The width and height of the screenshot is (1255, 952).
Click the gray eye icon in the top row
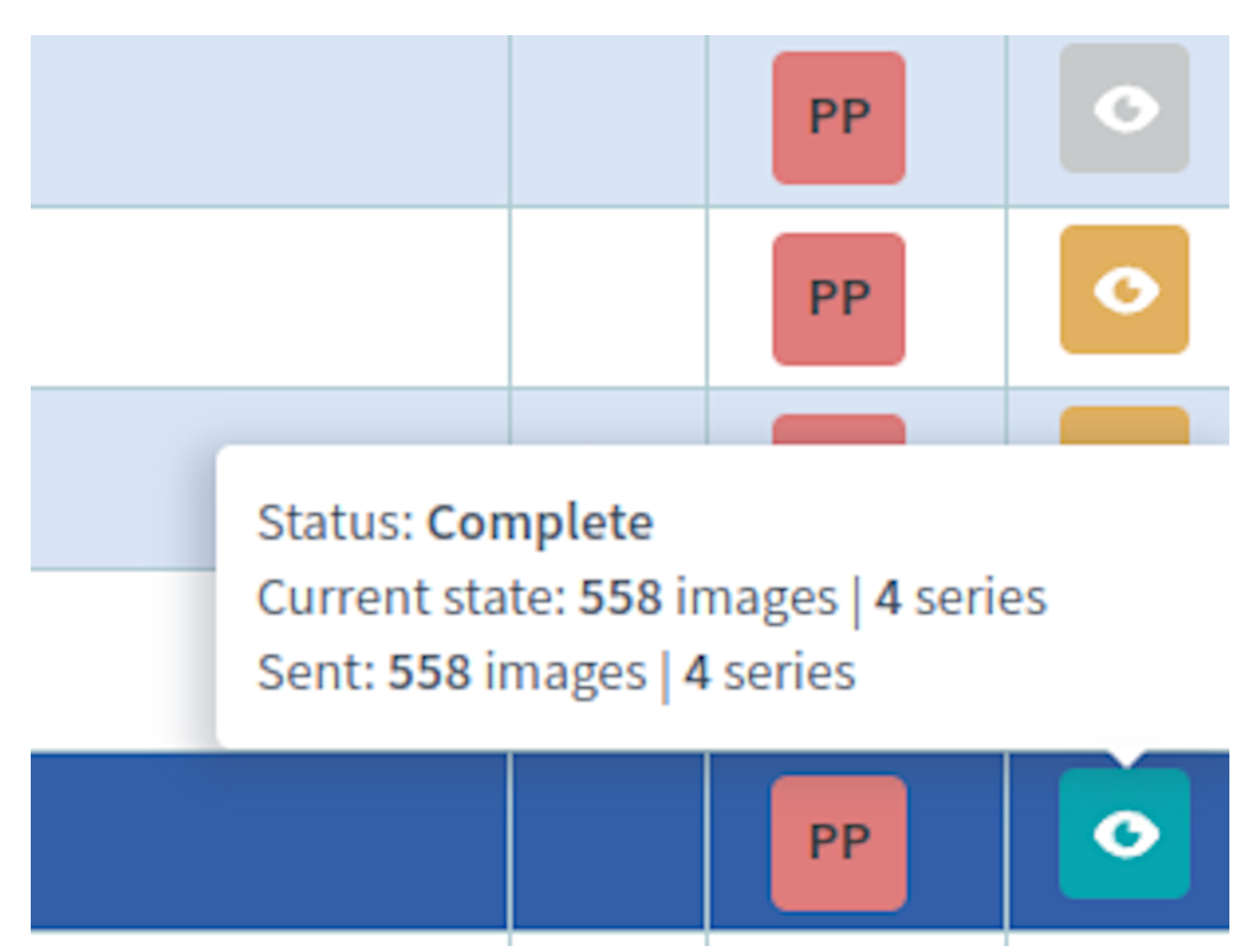pyautogui.click(x=1124, y=108)
